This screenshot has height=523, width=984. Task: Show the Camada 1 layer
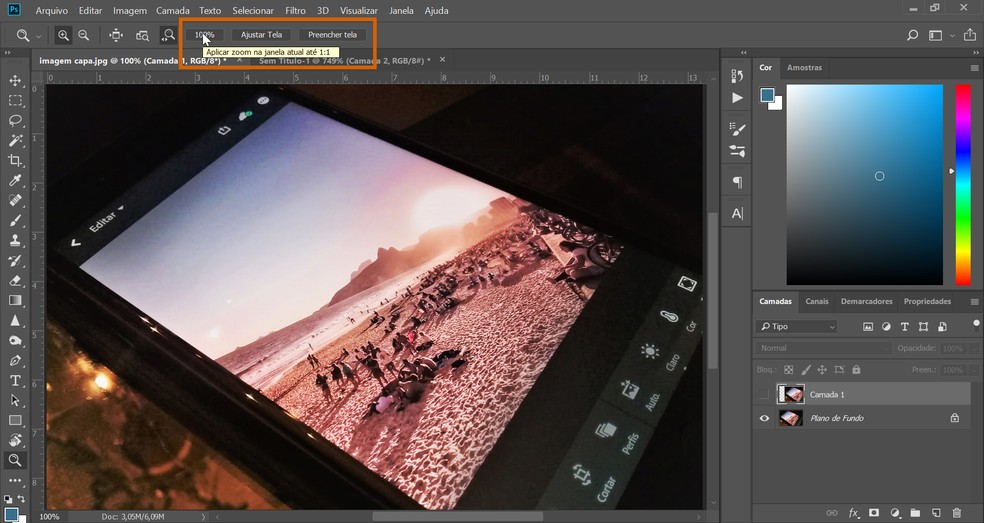click(765, 394)
